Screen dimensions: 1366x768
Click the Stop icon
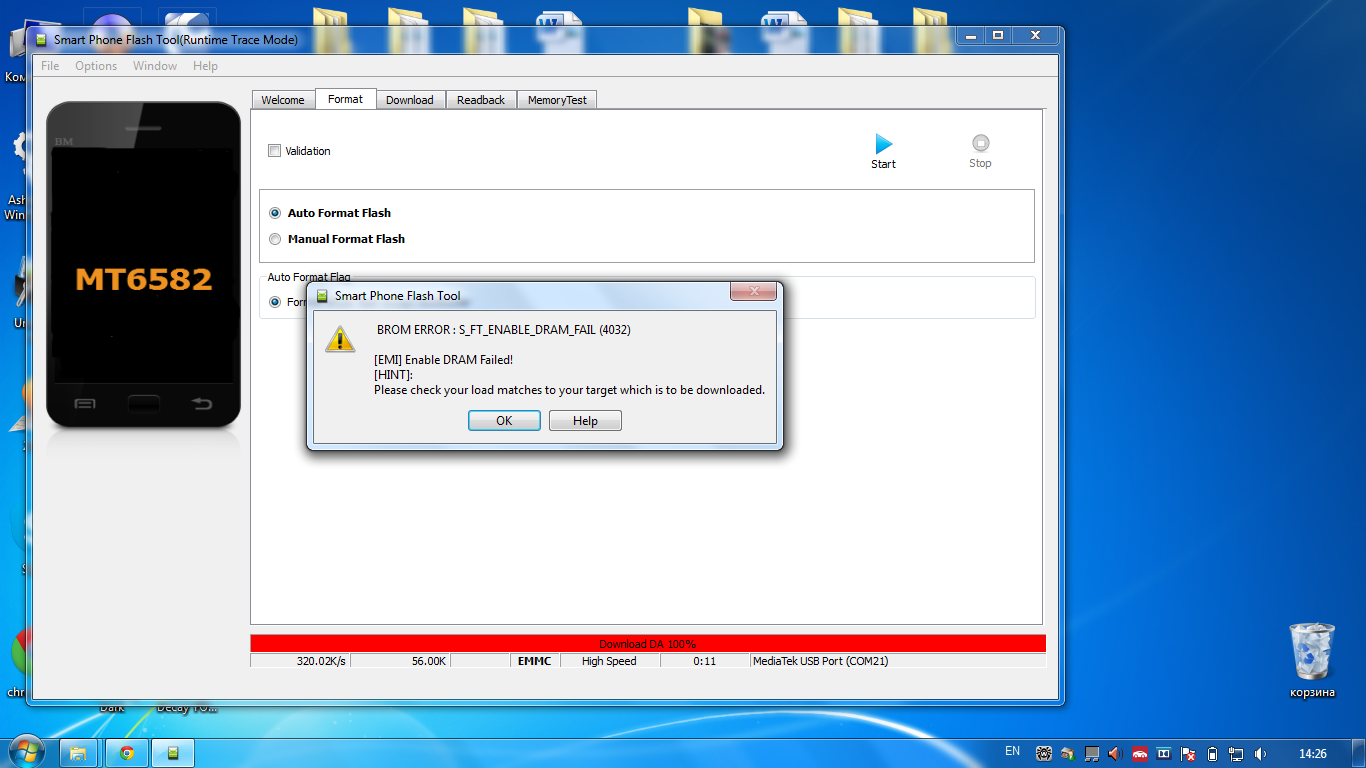pos(980,143)
